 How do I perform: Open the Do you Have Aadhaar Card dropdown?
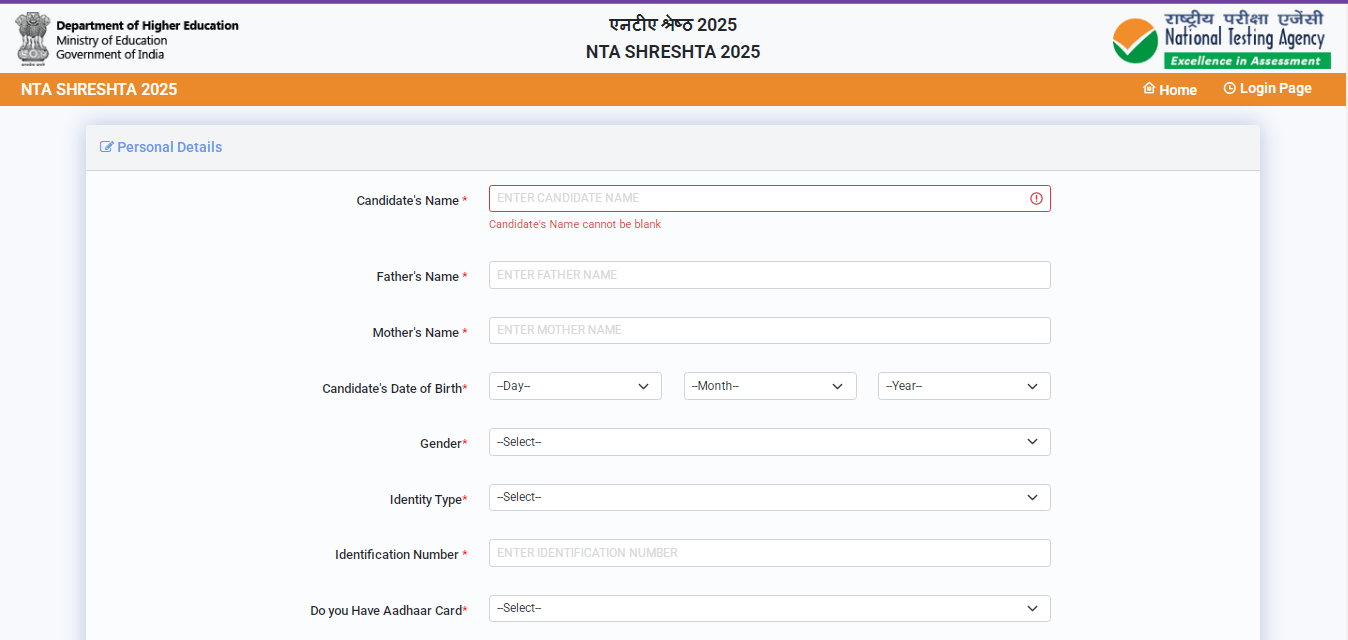tap(769, 609)
